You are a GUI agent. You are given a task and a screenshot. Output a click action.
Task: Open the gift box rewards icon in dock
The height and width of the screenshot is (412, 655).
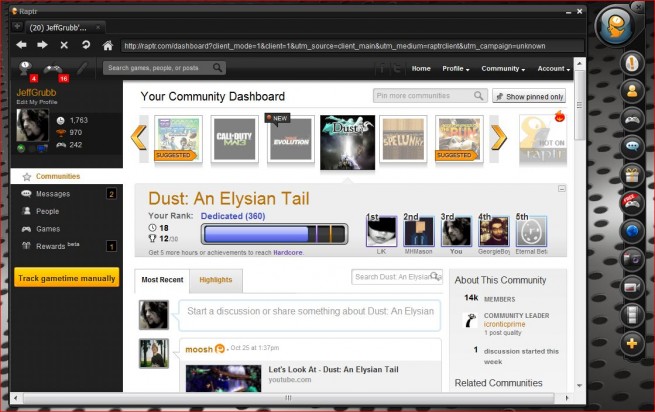[x=632, y=175]
